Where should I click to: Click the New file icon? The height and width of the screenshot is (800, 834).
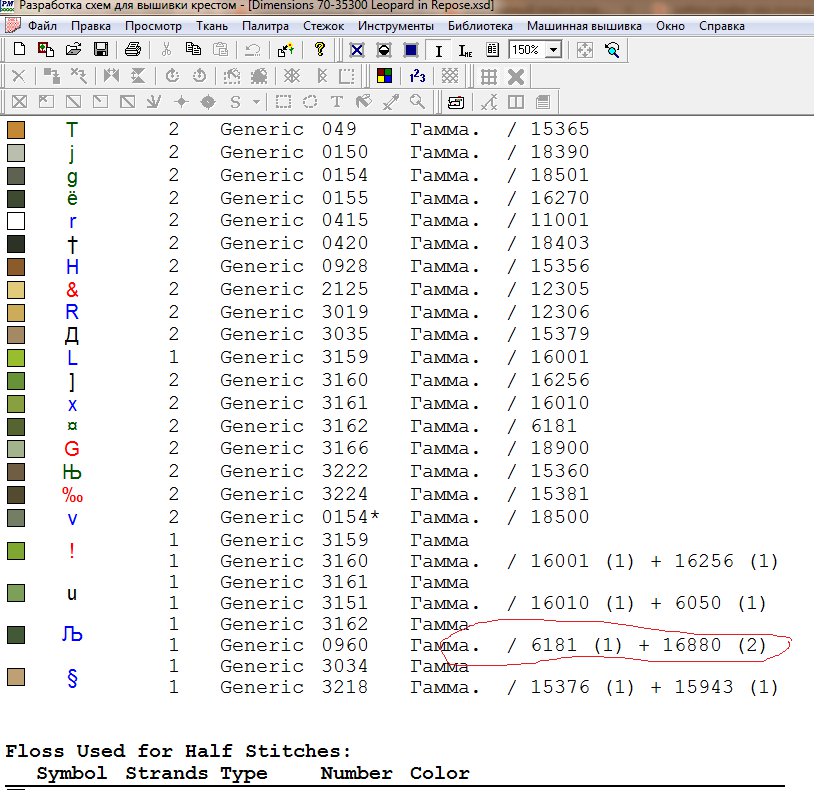click(x=17, y=49)
